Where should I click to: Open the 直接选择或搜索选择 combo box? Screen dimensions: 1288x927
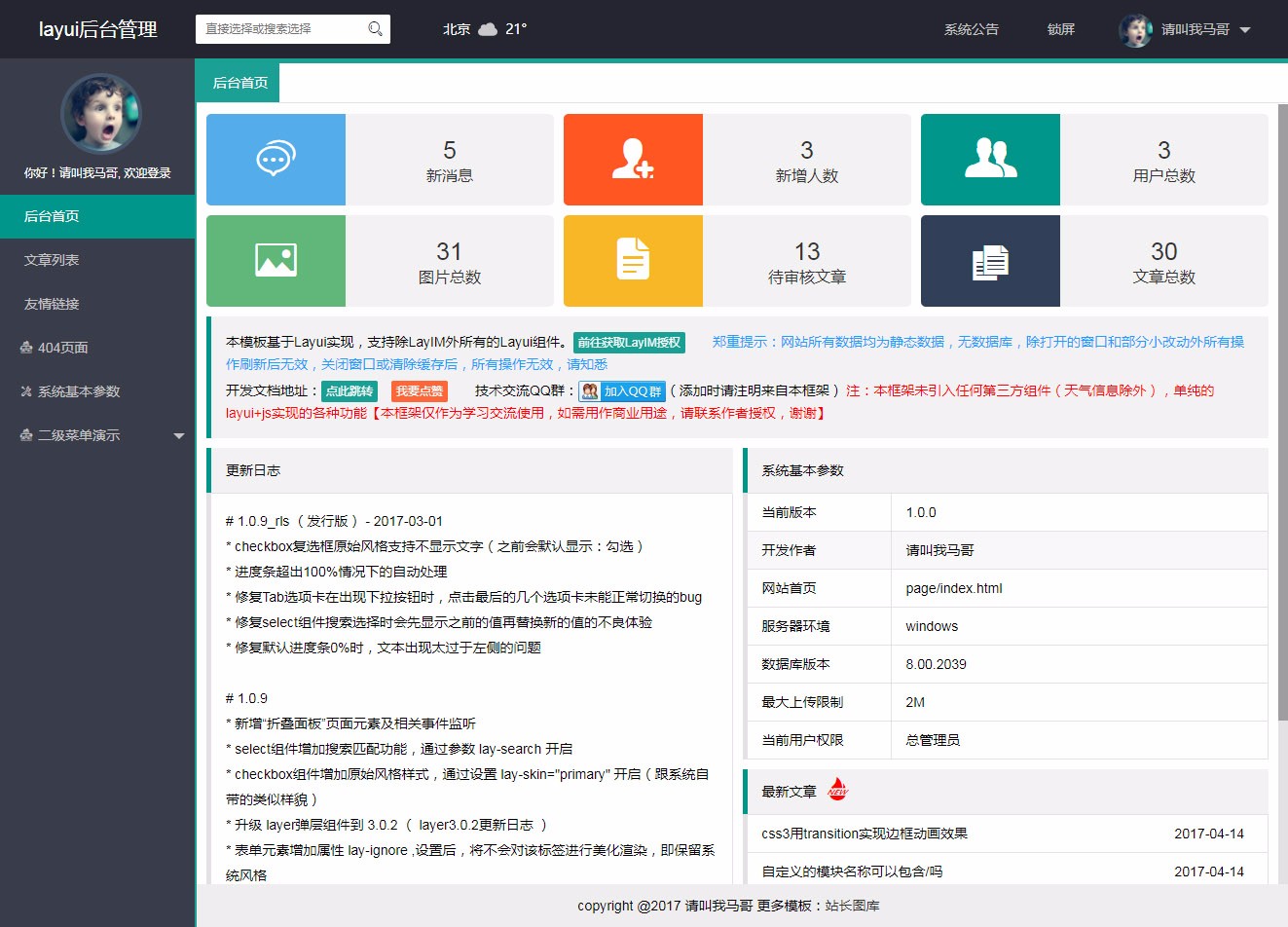[x=282, y=29]
